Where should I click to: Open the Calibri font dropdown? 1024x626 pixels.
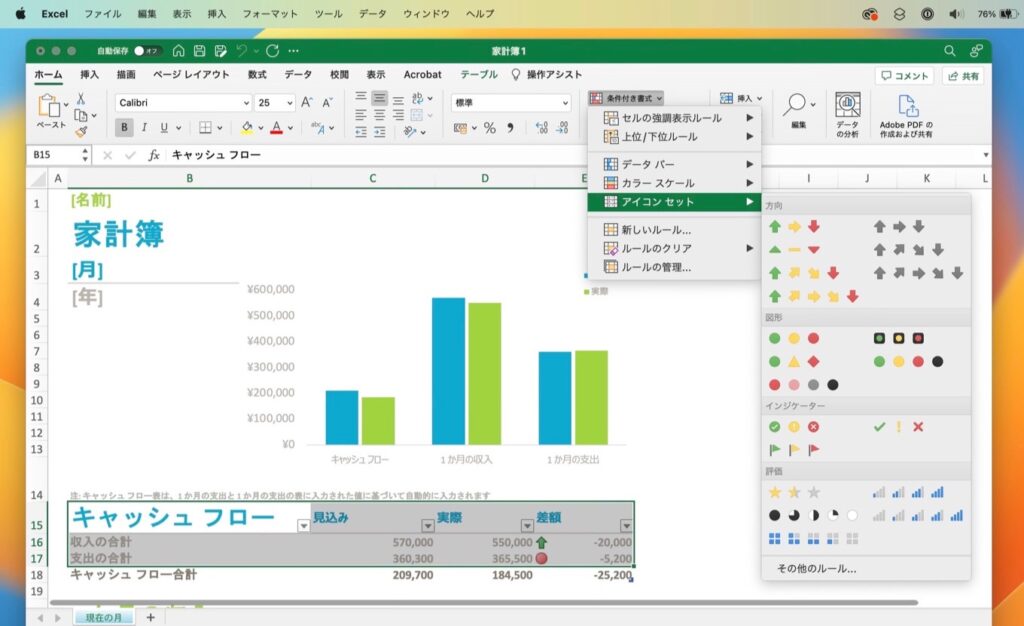pyautogui.click(x=185, y=102)
